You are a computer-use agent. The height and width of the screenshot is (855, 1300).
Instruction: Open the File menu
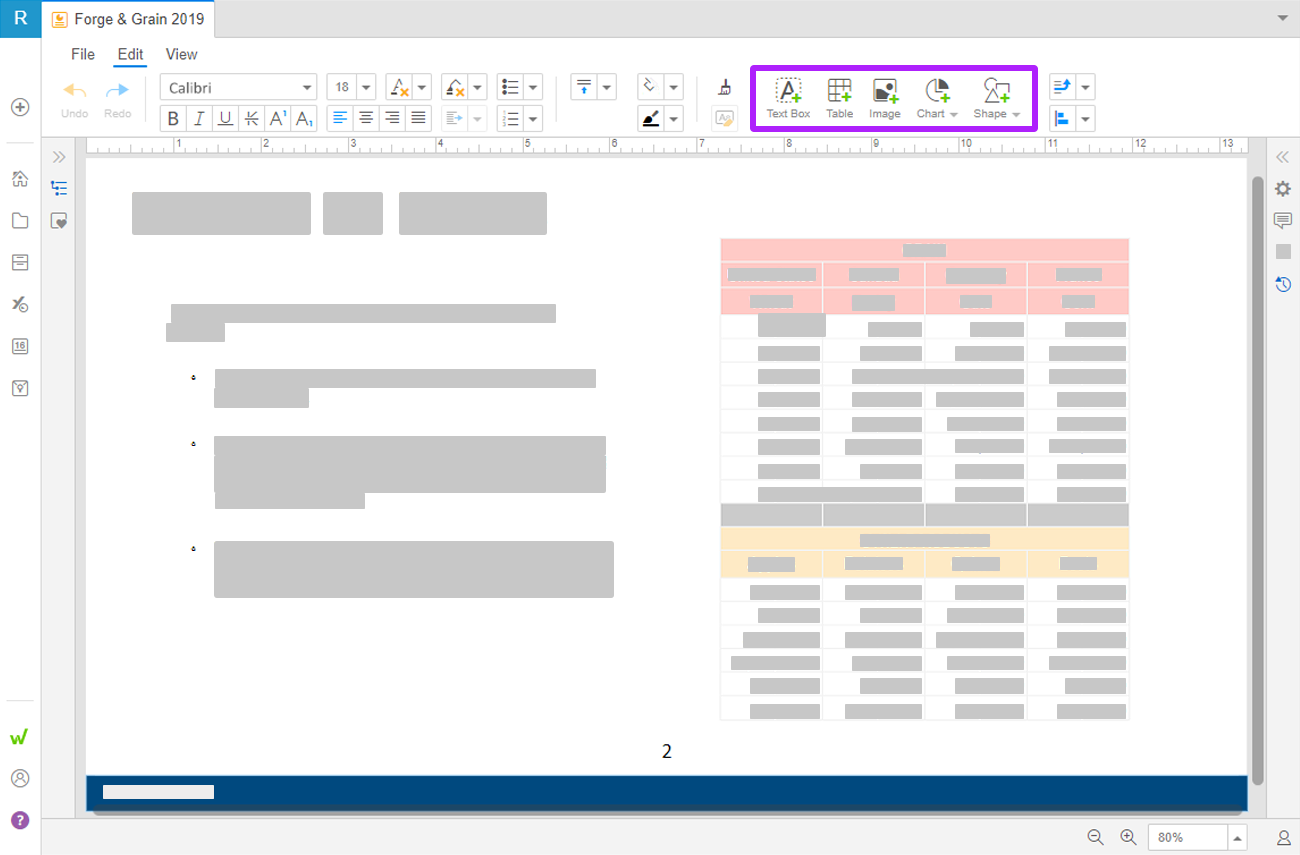(83, 54)
